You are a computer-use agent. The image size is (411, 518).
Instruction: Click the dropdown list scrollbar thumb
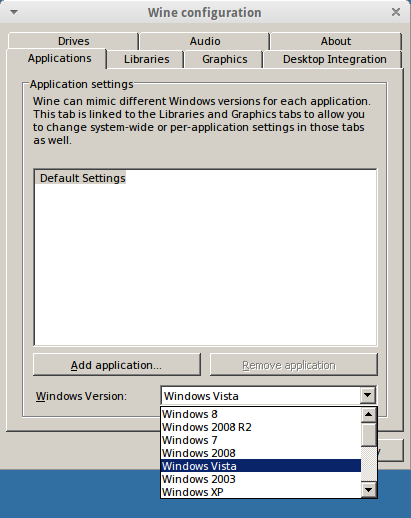(369, 434)
